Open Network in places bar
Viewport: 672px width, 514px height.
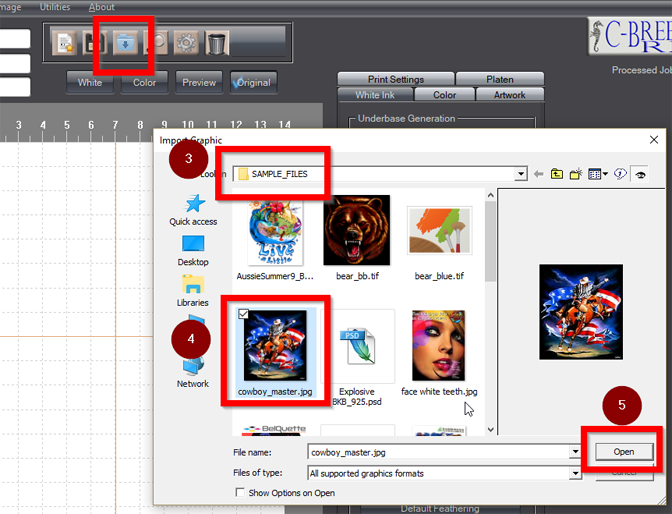tap(193, 372)
